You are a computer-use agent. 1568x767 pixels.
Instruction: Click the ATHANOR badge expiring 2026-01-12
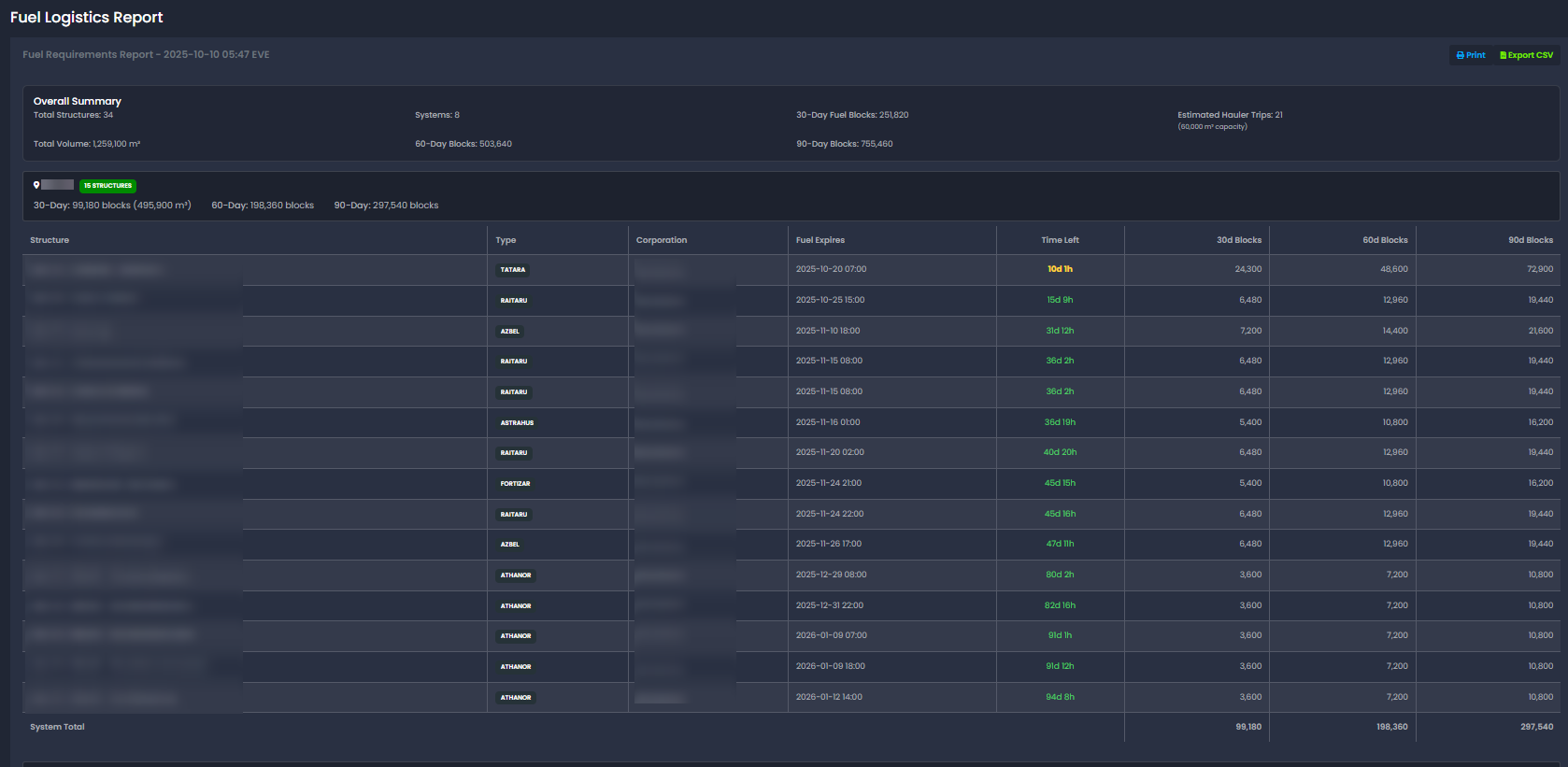tap(515, 698)
